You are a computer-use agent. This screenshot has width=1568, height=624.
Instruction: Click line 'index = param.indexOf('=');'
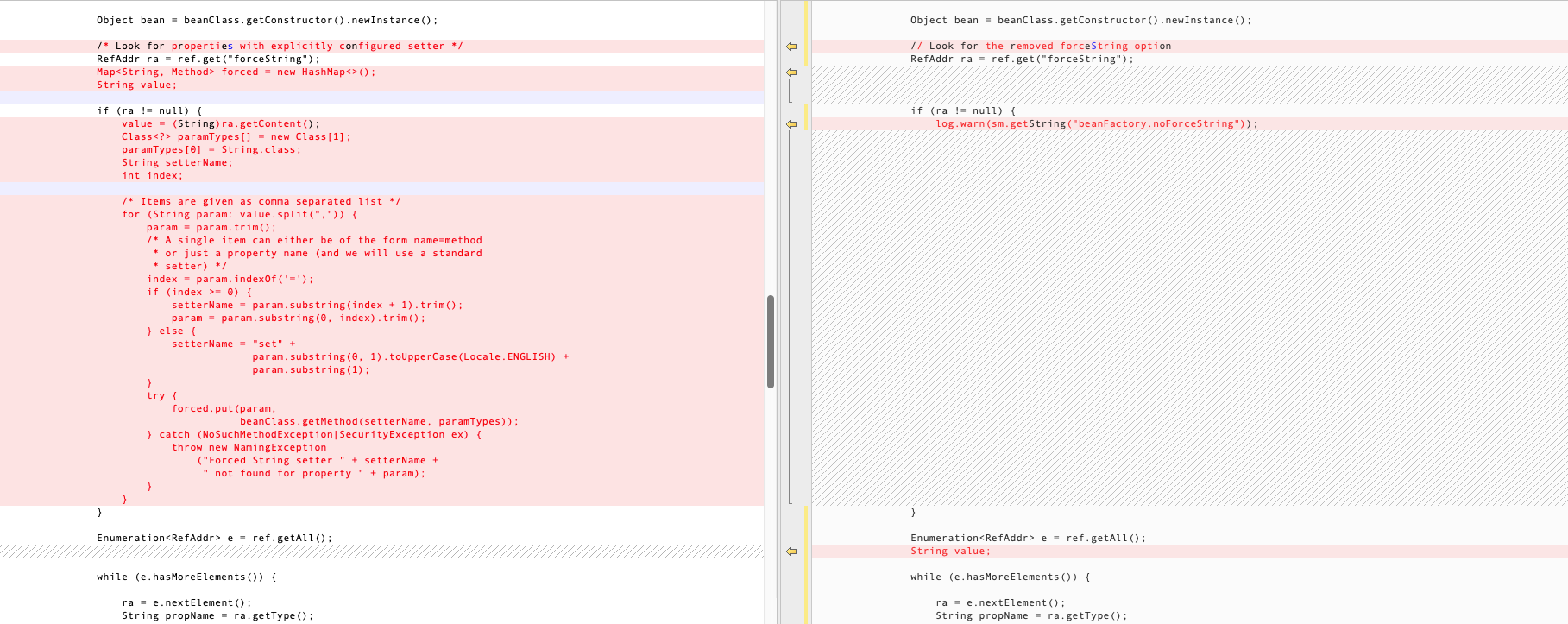230,280
